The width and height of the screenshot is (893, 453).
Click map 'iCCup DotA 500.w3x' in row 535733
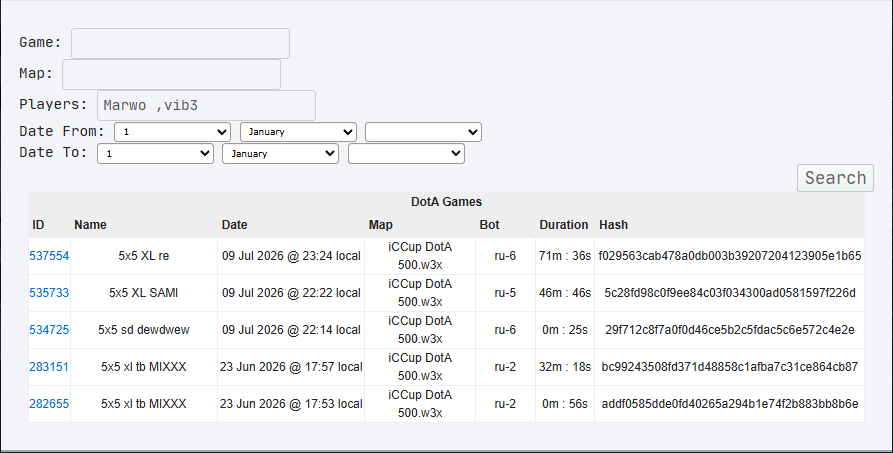pyautogui.click(x=420, y=293)
